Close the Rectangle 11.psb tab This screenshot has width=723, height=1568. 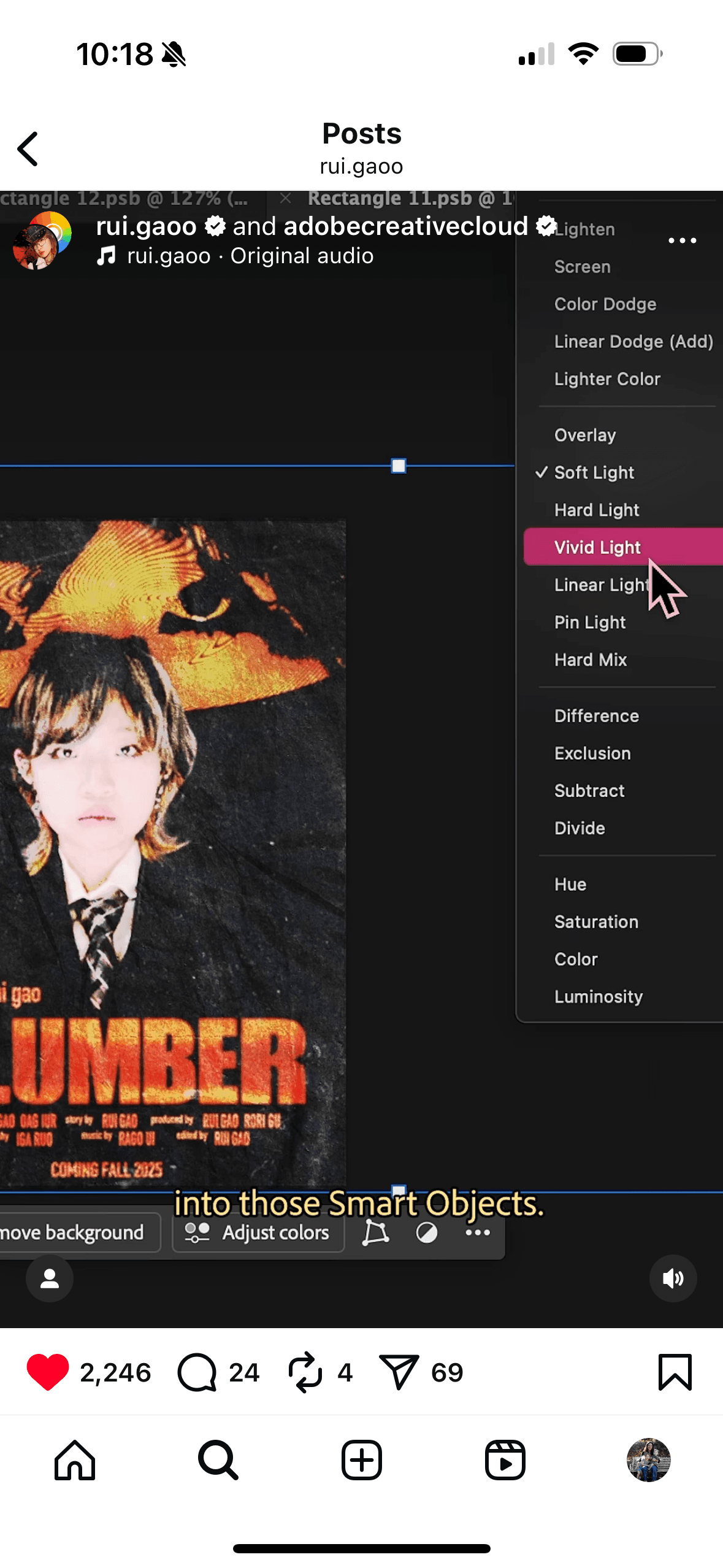(285, 198)
